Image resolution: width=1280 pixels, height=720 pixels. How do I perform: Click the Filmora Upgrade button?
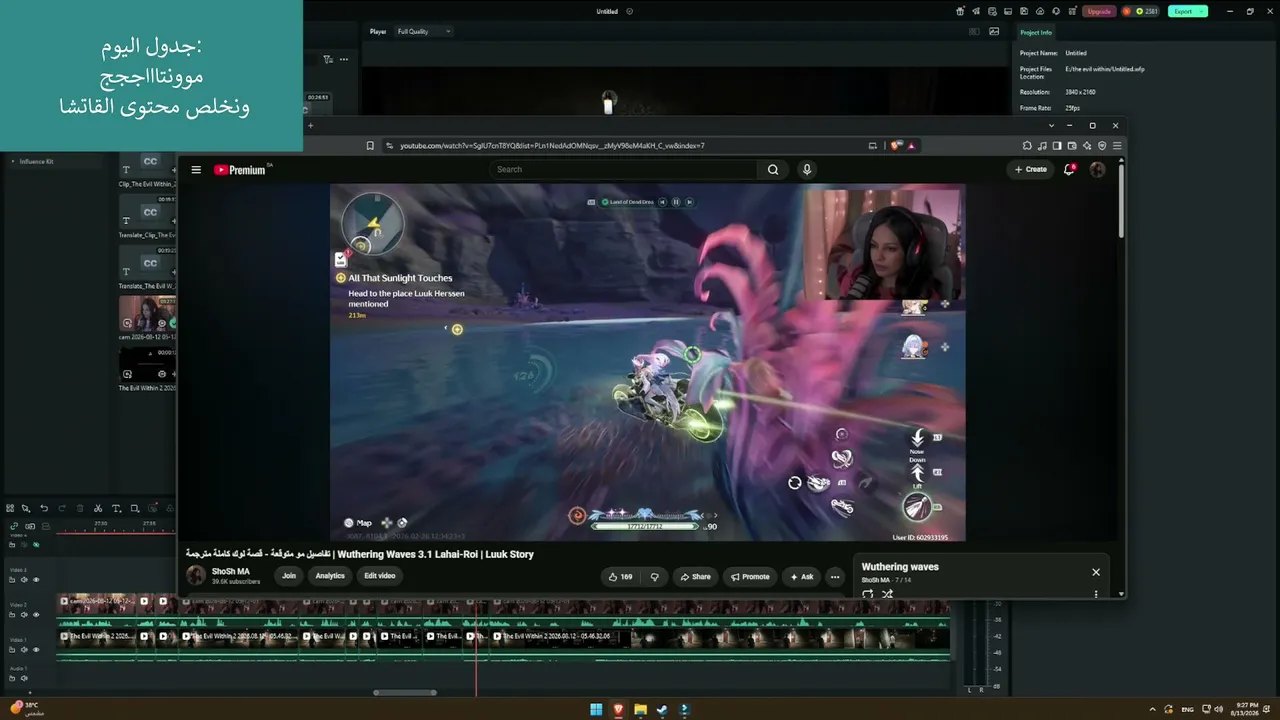pyautogui.click(x=1099, y=12)
